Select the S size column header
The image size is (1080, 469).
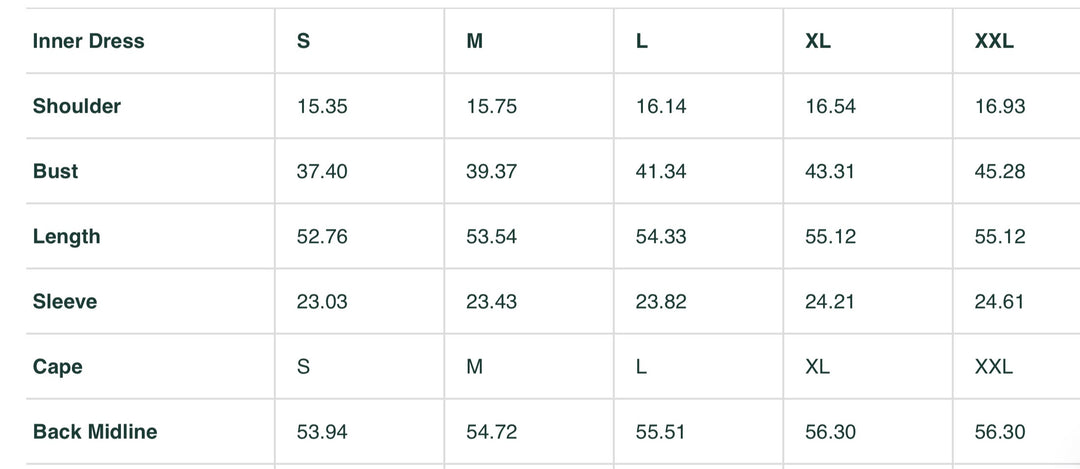[x=303, y=41]
